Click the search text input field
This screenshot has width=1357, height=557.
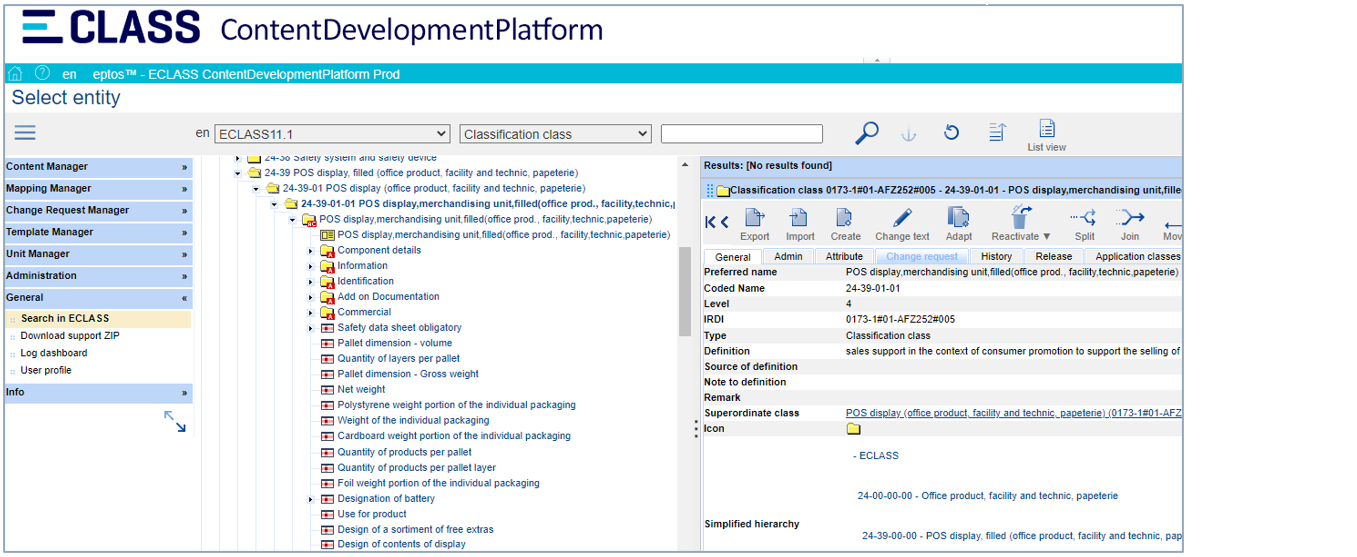coord(741,134)
